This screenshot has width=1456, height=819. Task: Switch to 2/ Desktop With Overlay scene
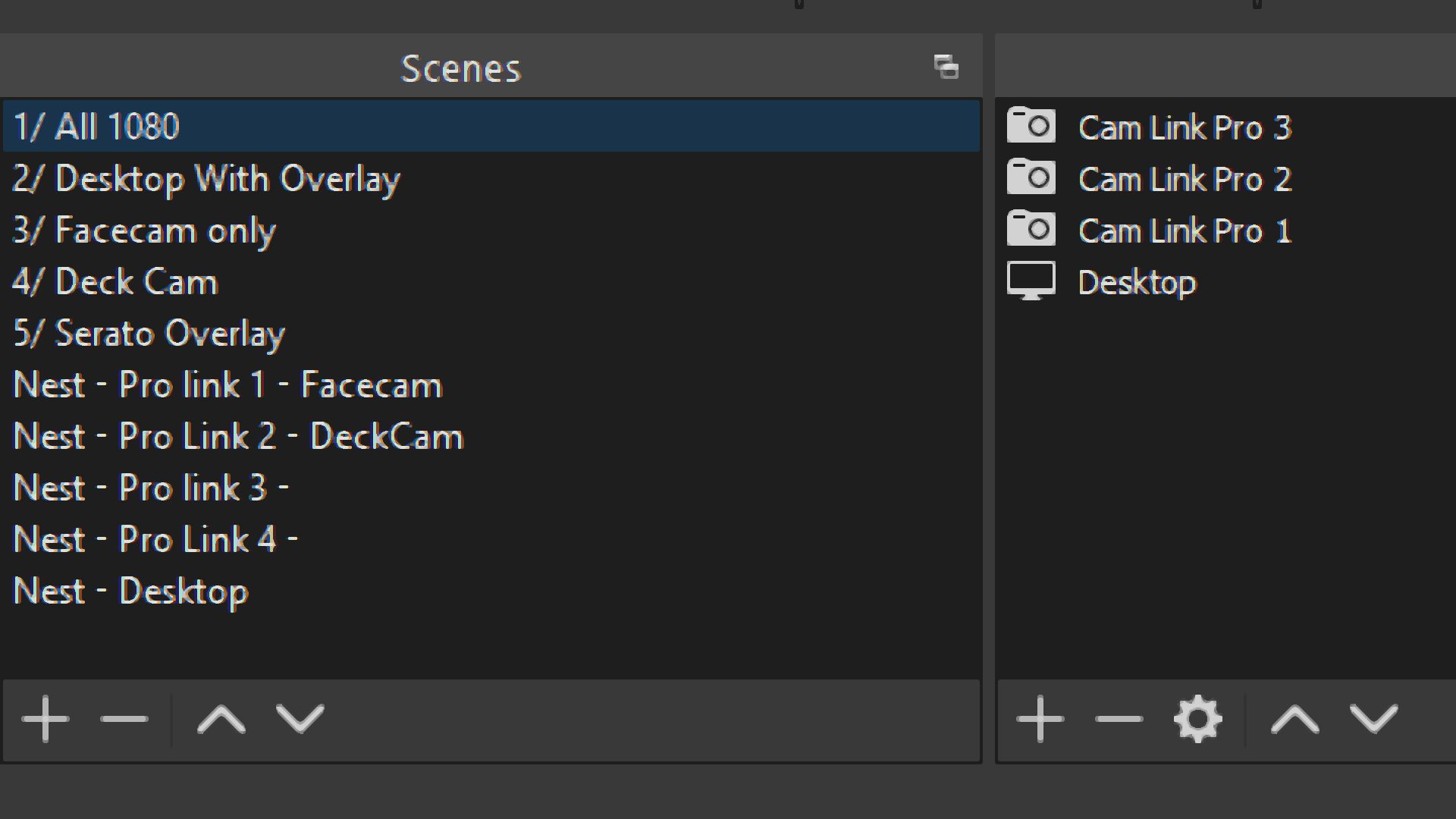tap(491, 178)
